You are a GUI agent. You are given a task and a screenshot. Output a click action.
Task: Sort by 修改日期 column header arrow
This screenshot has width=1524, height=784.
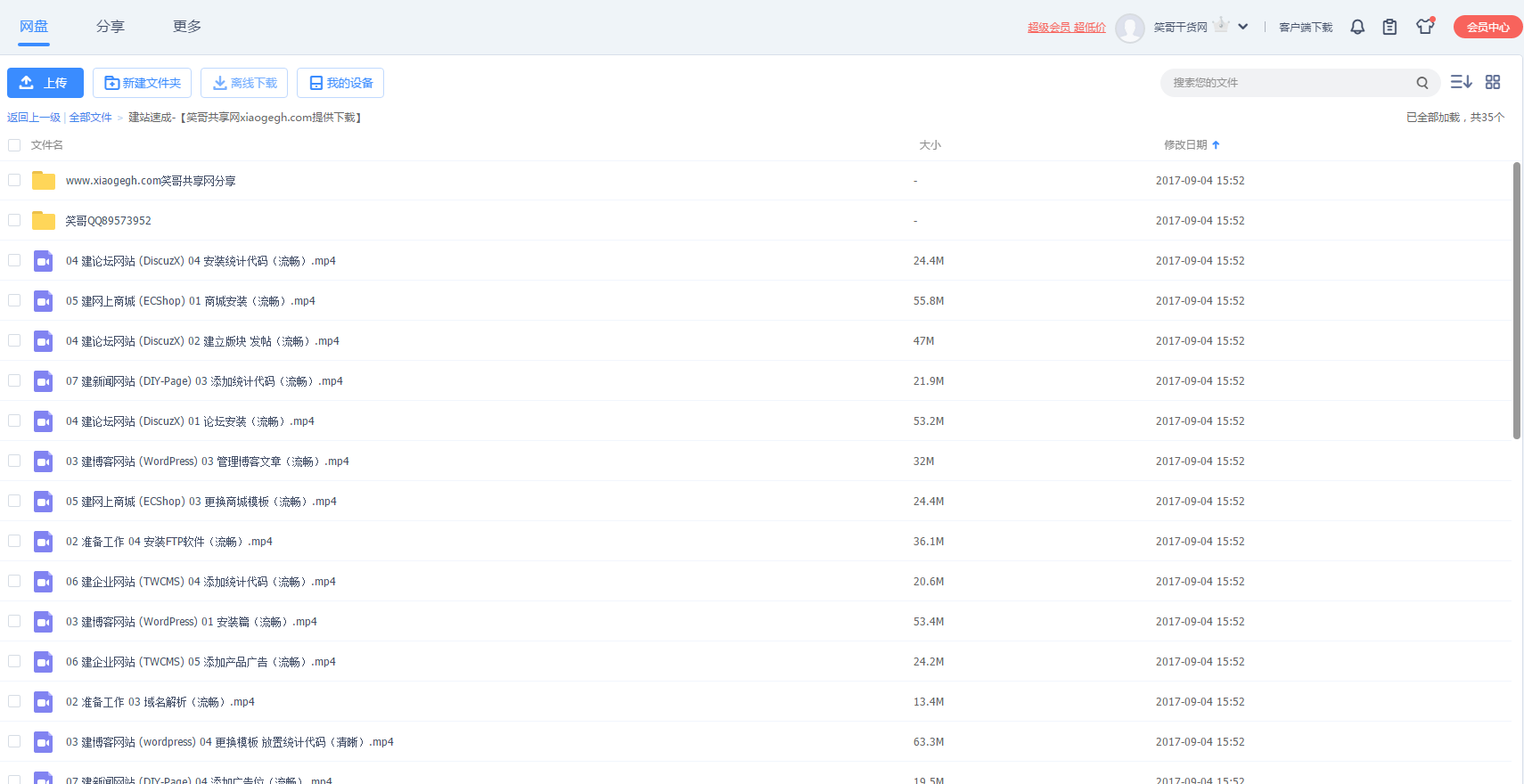tap(1216, 145)
